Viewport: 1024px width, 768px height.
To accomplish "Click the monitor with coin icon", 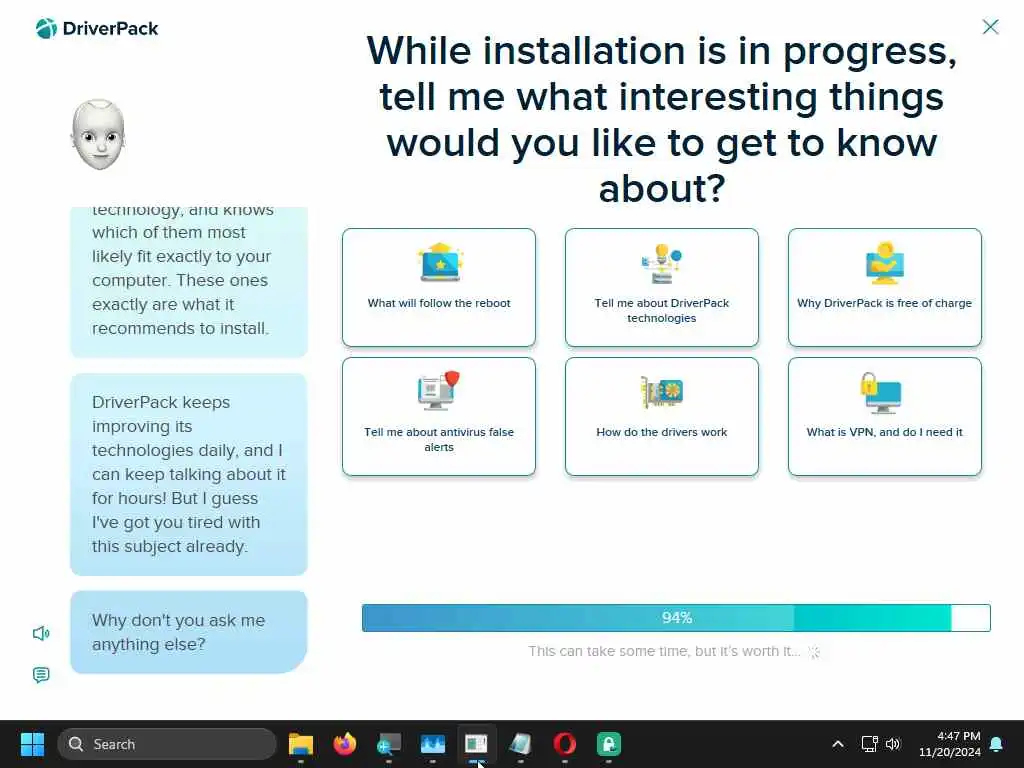I will (884, 263).
